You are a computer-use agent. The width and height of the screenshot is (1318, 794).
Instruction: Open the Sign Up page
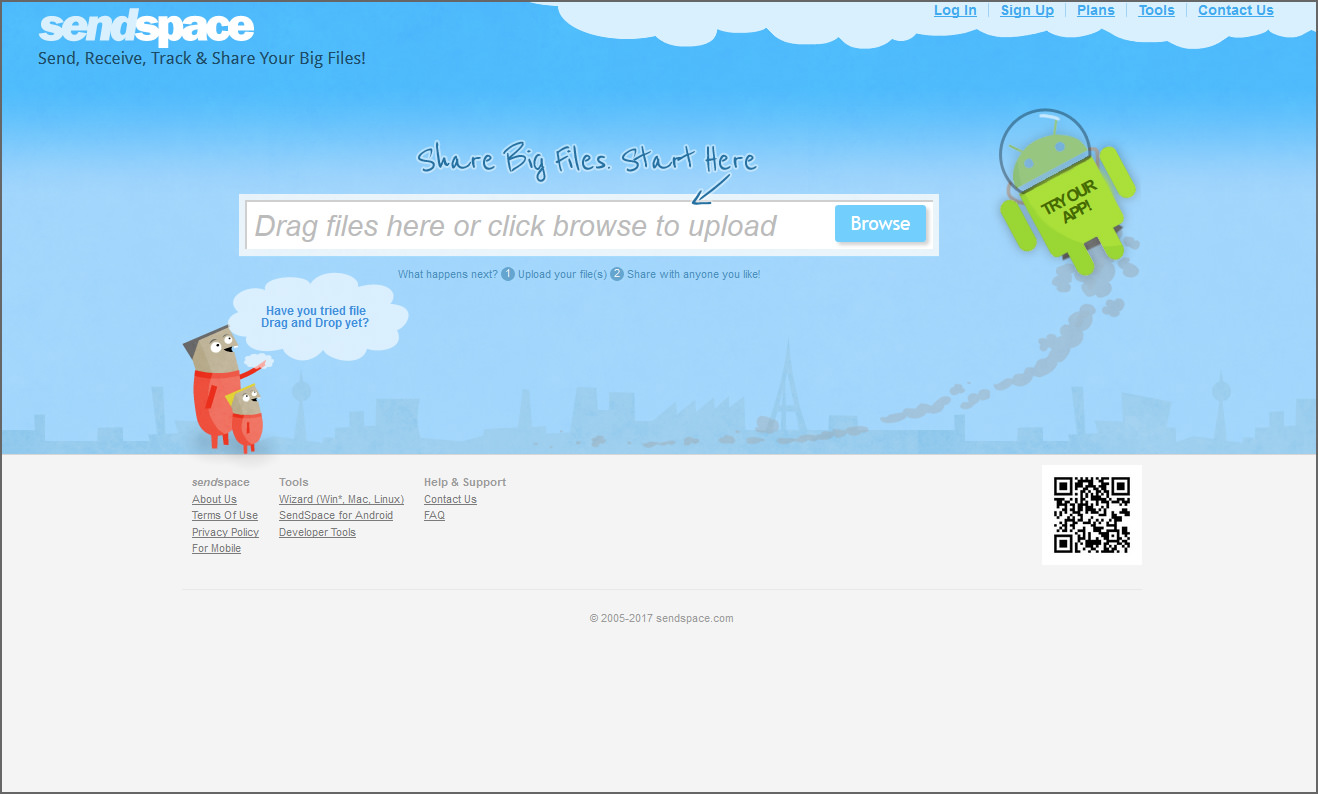click(x=1027, y=10)
